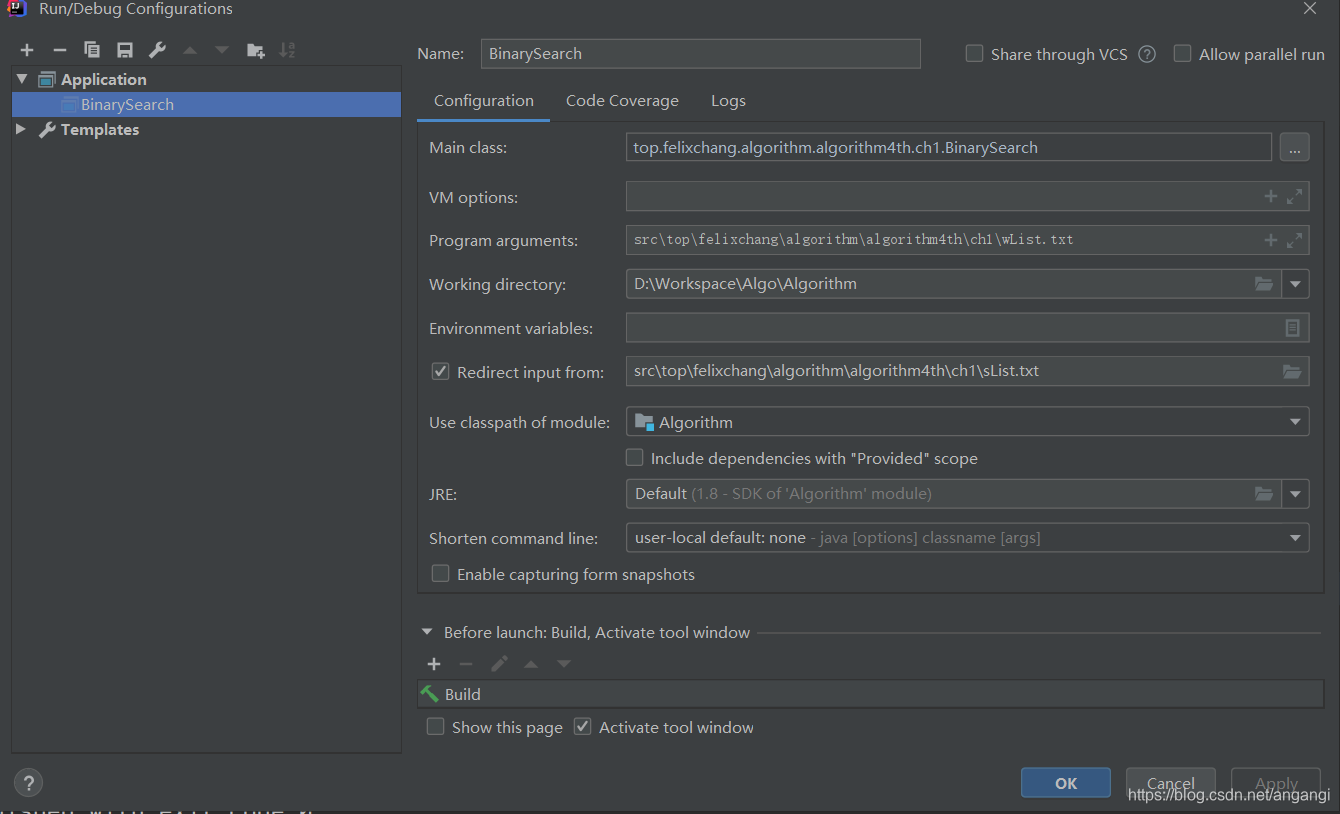The image size is (1340, 814).
Task: Browse for a JRE folder
Action: pyautogui.click(x=1264, y=494)
